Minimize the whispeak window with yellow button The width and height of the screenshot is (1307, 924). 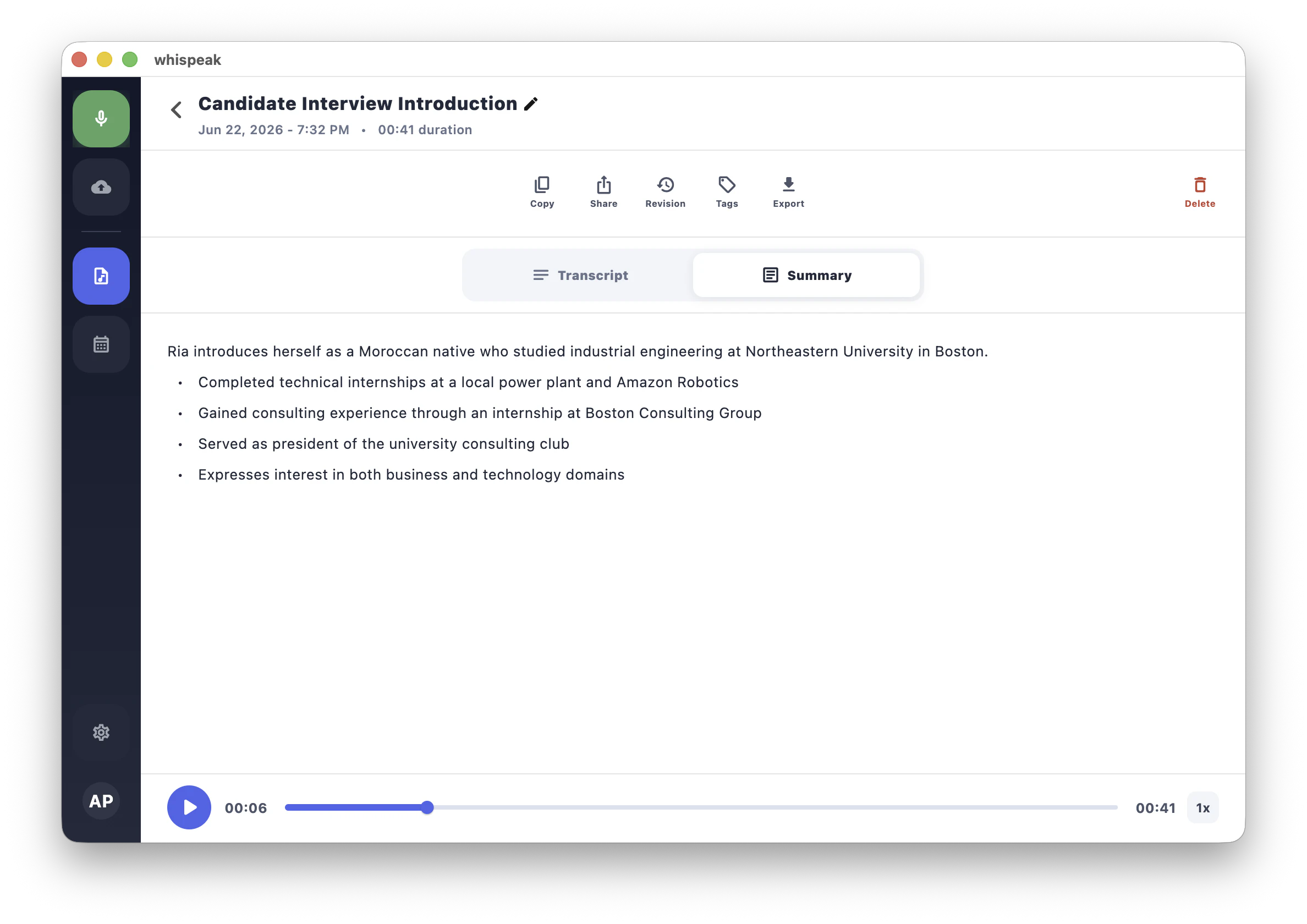(x=105, y=59)
